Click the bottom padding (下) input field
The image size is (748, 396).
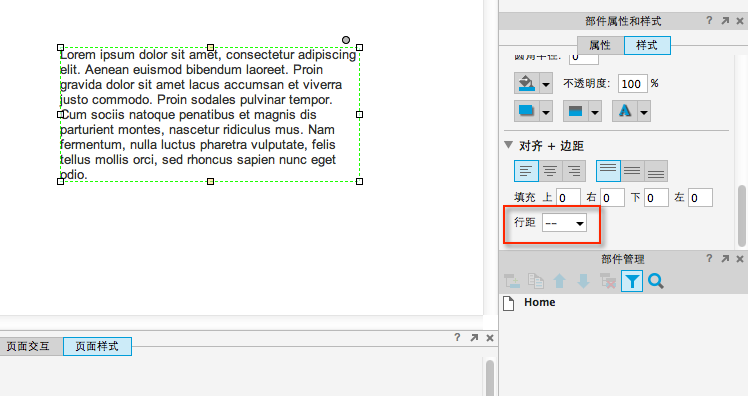[x=656, y=198]
